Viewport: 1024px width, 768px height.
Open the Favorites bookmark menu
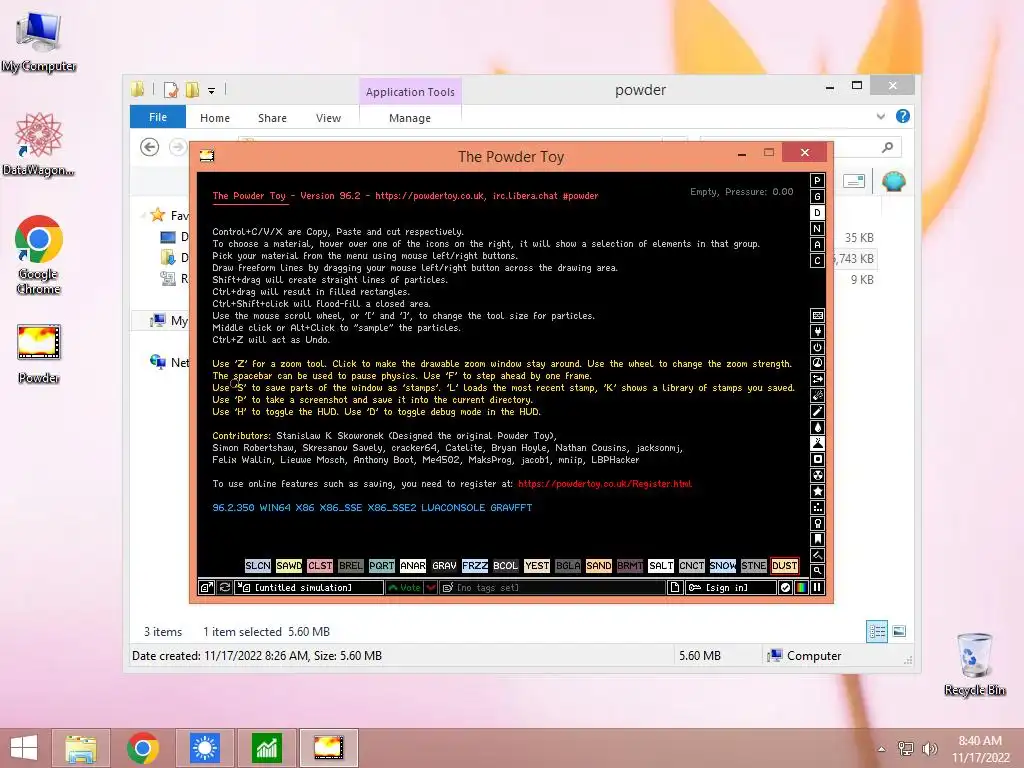817,539
